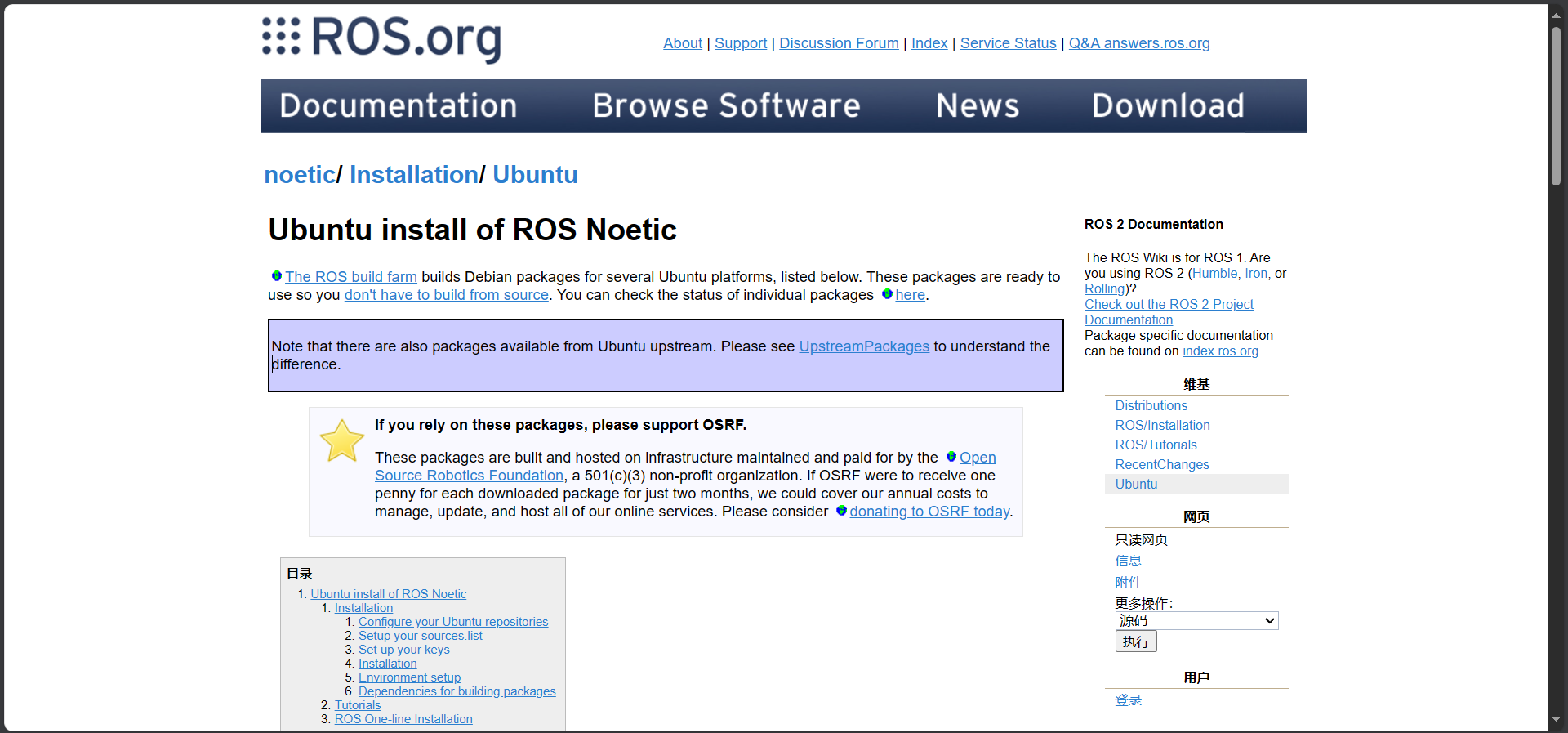This screenshot has width=1568, height=733.
Task: Open ROS/Installation in sidebar
Action: click(x=1163, y=425)
